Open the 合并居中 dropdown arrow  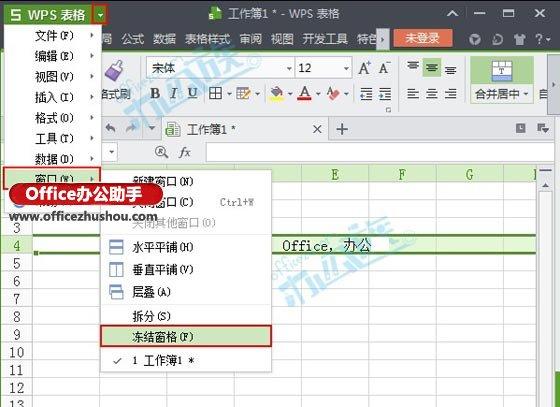tap(526, 94)
